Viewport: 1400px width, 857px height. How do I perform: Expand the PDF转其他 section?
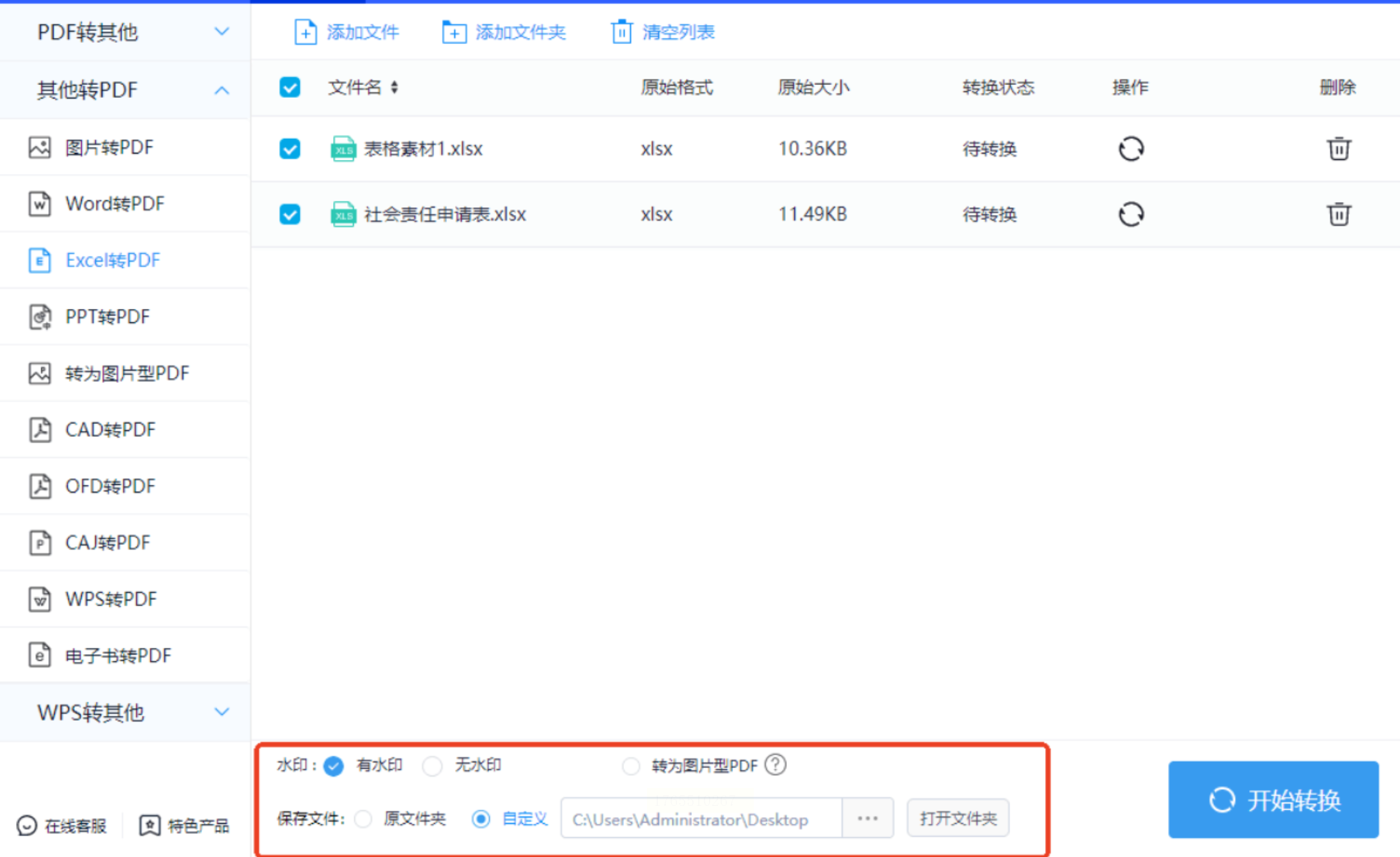click(x=221, y=32)
